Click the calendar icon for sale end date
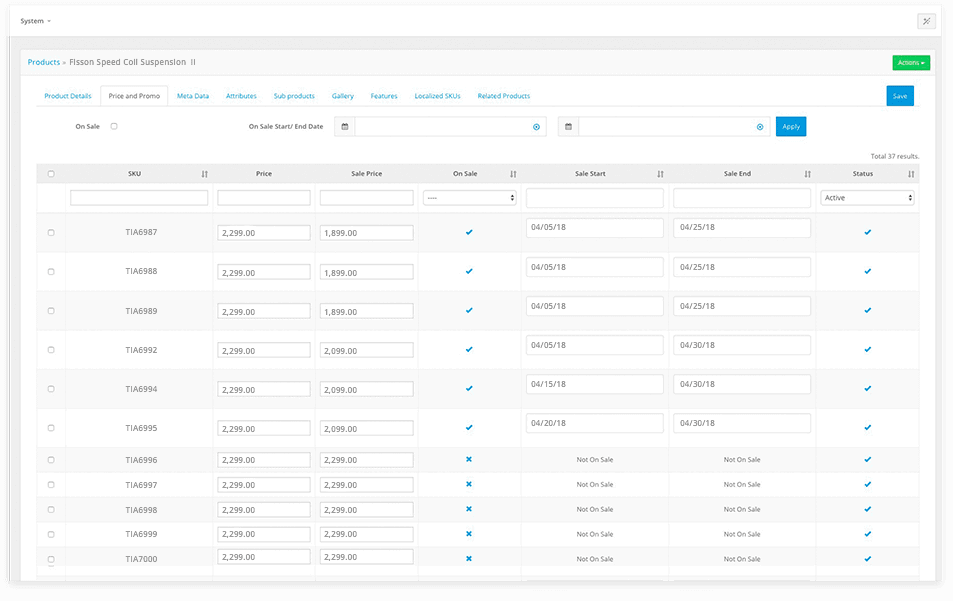The height and width of the screenshot is (601, 953). tap(568, 127)
